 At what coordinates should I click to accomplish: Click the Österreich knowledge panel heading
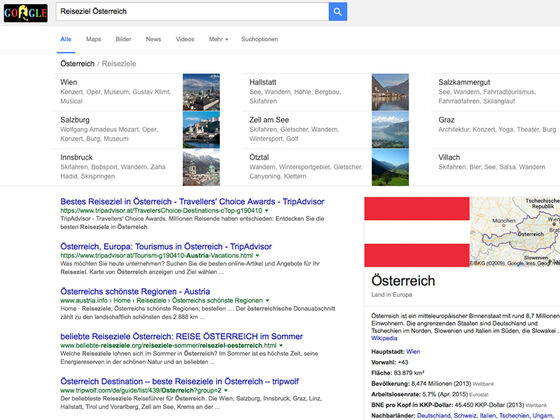tap(403, 281)
